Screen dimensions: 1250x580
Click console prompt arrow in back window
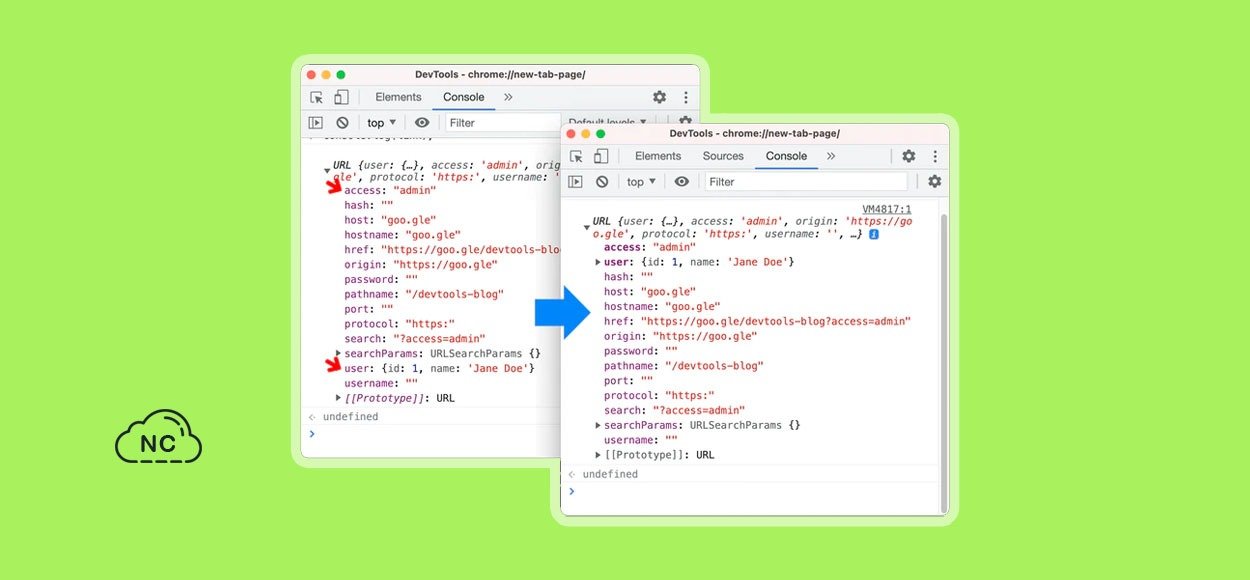pyautogui.click(x=311, y=433)
